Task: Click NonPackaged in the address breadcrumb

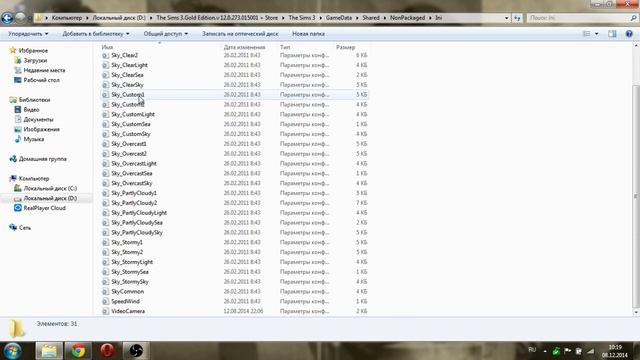Action: [x=407, y=18]
